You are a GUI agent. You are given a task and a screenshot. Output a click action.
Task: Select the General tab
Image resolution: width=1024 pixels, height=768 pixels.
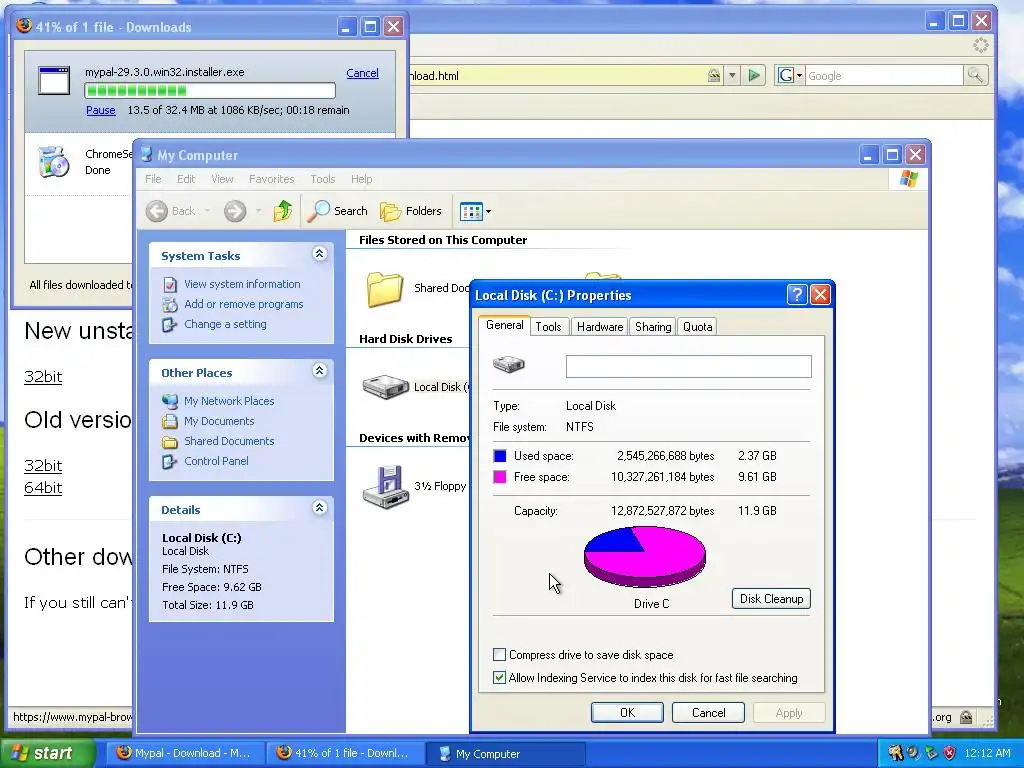point(504,325)
